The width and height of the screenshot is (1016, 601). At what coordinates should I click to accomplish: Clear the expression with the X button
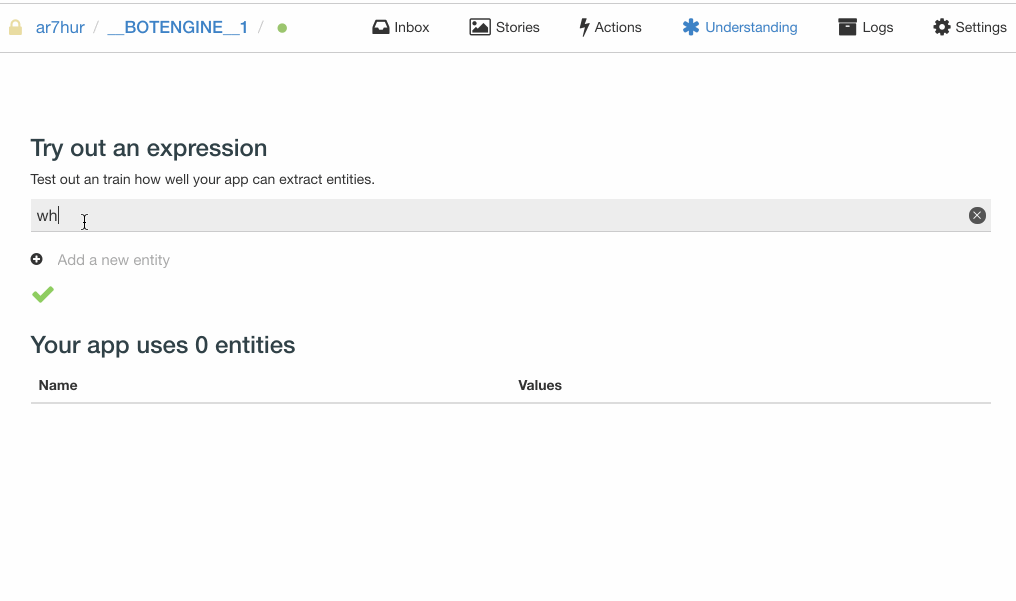977,216
